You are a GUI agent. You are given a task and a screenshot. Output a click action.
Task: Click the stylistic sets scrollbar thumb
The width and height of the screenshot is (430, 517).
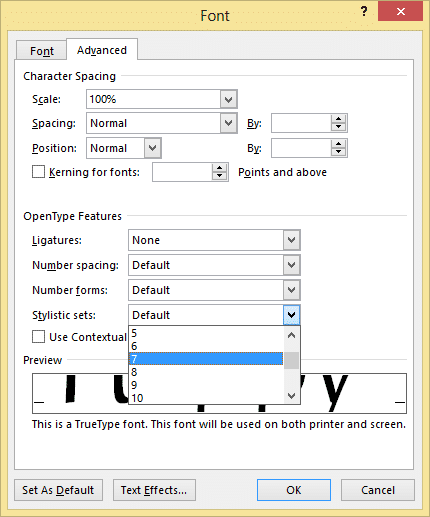(292, 360)
